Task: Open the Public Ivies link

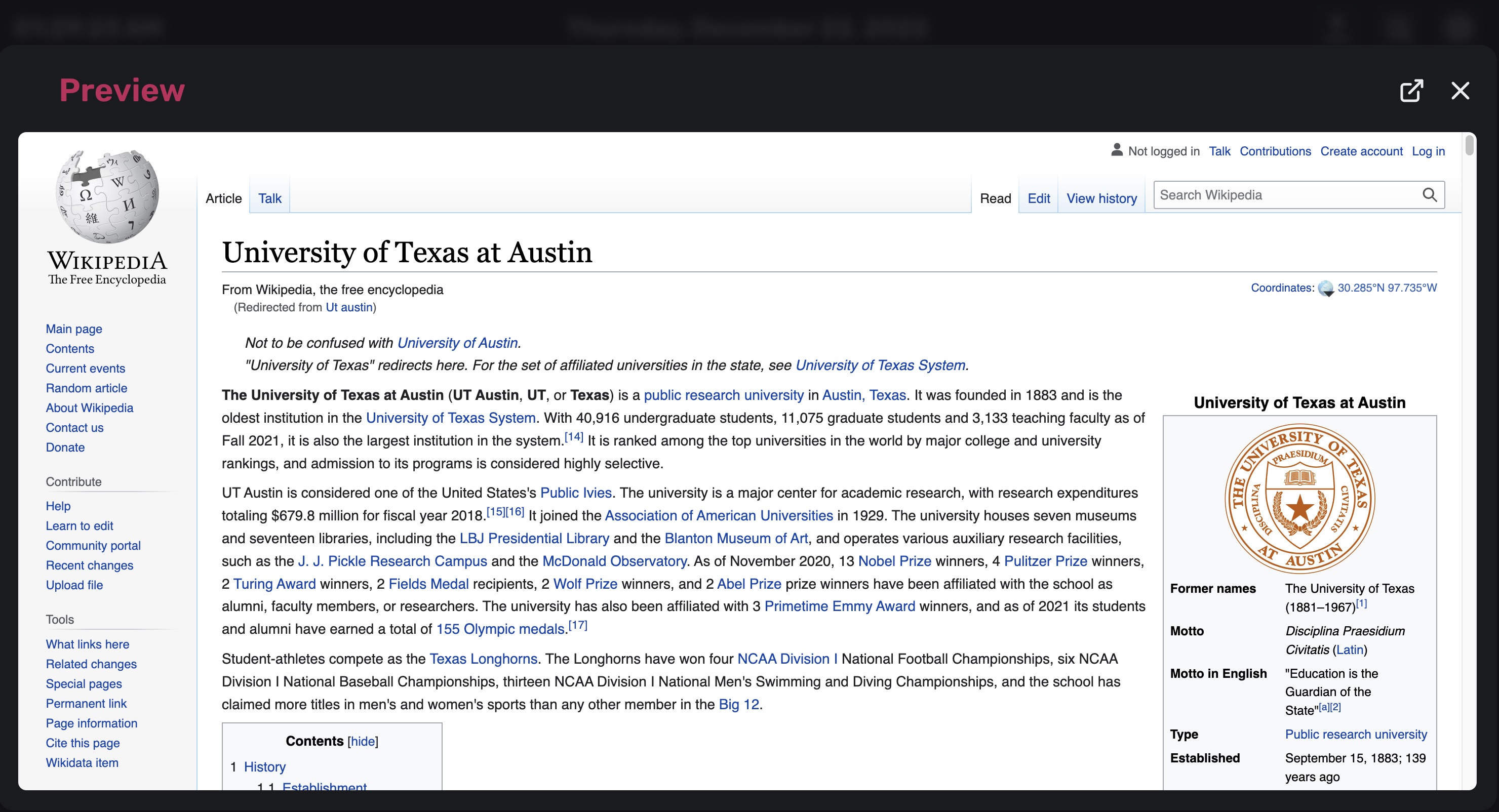Action: coord(575,493)
